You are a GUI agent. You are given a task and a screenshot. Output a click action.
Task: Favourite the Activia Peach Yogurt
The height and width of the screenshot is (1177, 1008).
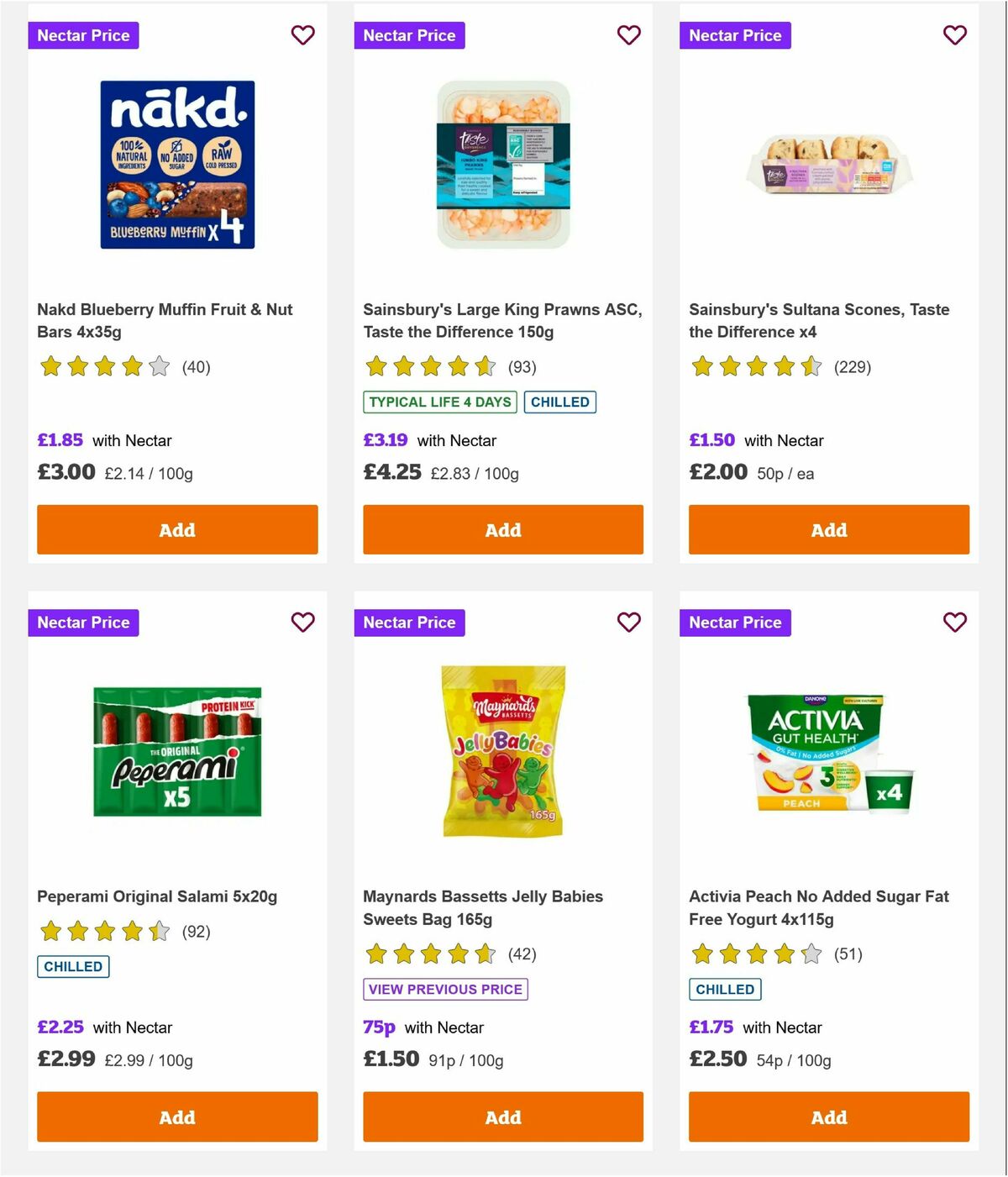pos(954,623)
